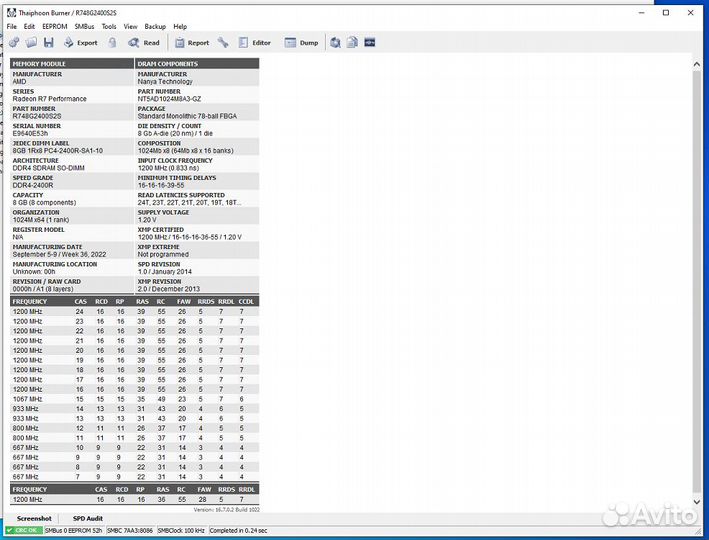Click the CRC OK status indicator
Screen dimensions: 709x540
click(26, 530)
